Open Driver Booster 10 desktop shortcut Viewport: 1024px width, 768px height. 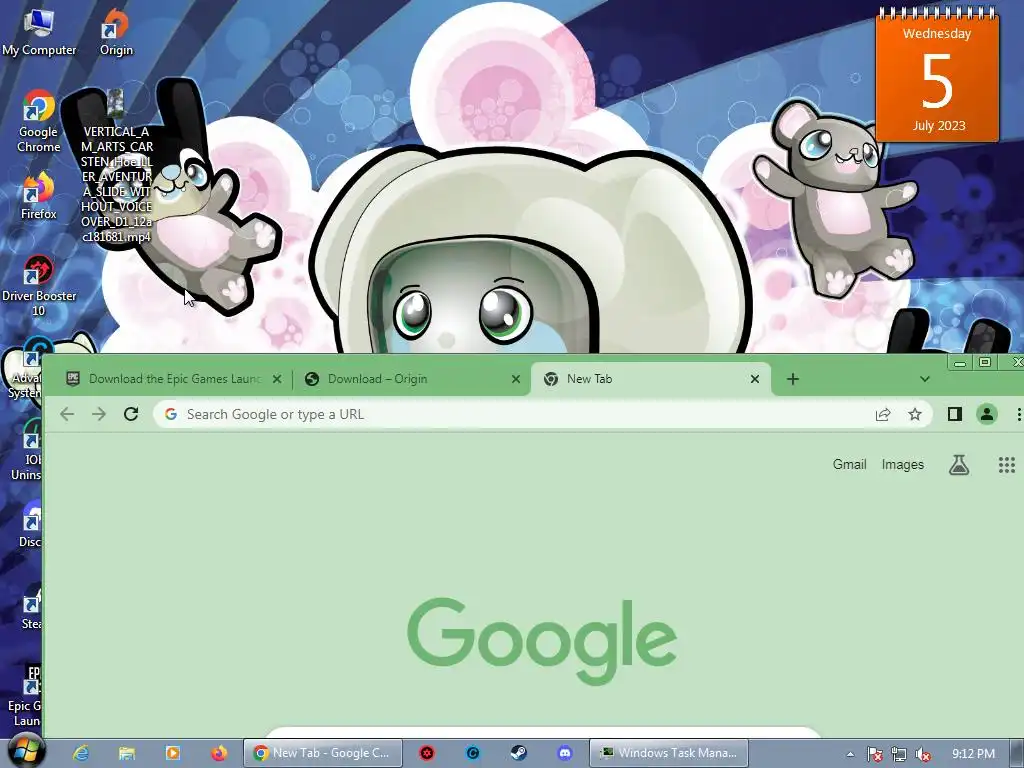click(x=39, y=285)
